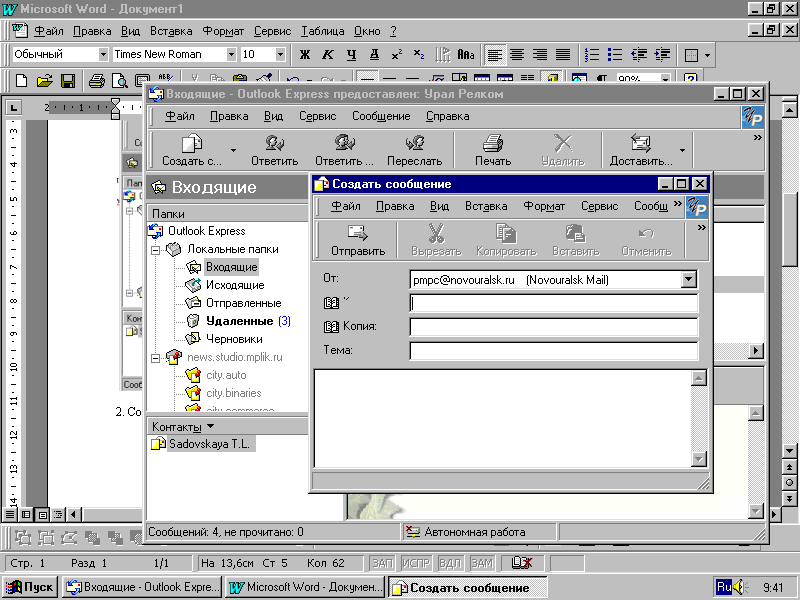Open print preview in Word
800x600 pixels.
(x=120, y=81)
